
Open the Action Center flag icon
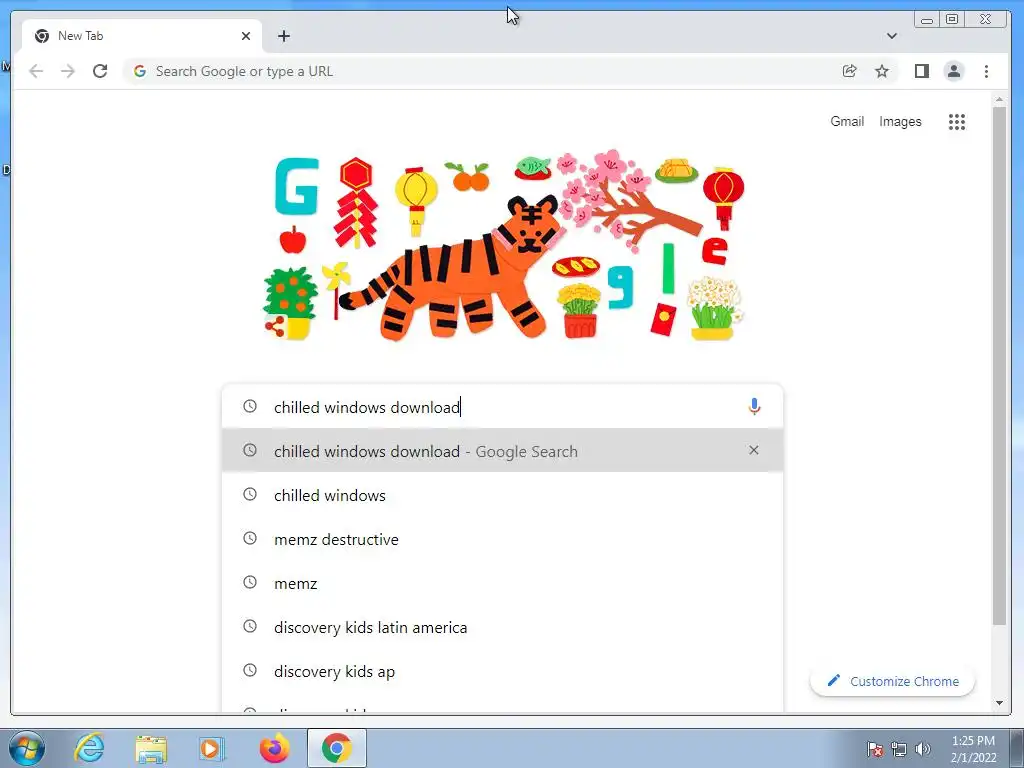point(875,749)
